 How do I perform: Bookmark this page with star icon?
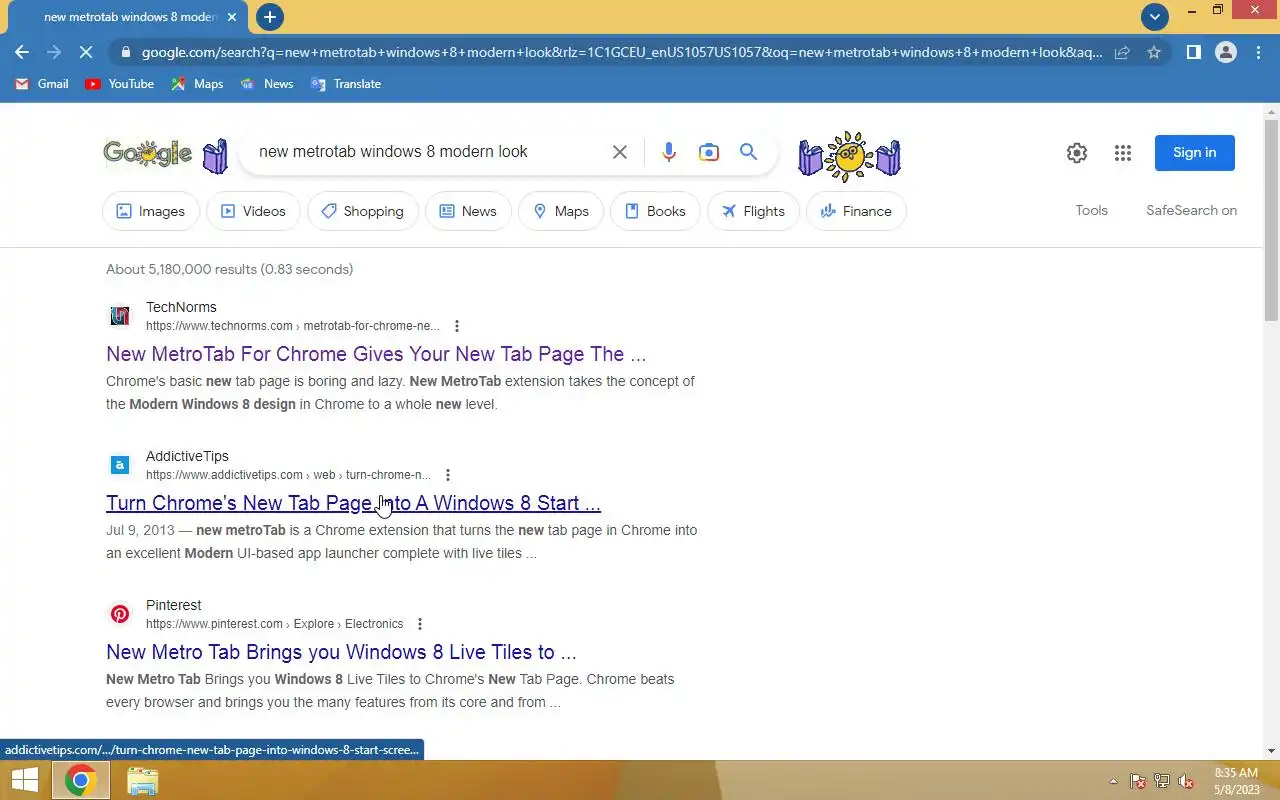(1154, 52)
